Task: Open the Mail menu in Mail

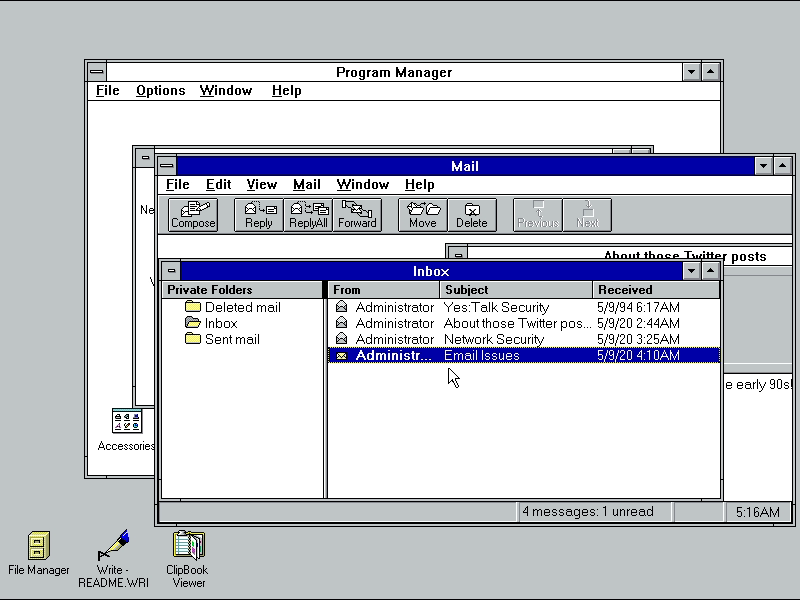Action: (306, 184)
